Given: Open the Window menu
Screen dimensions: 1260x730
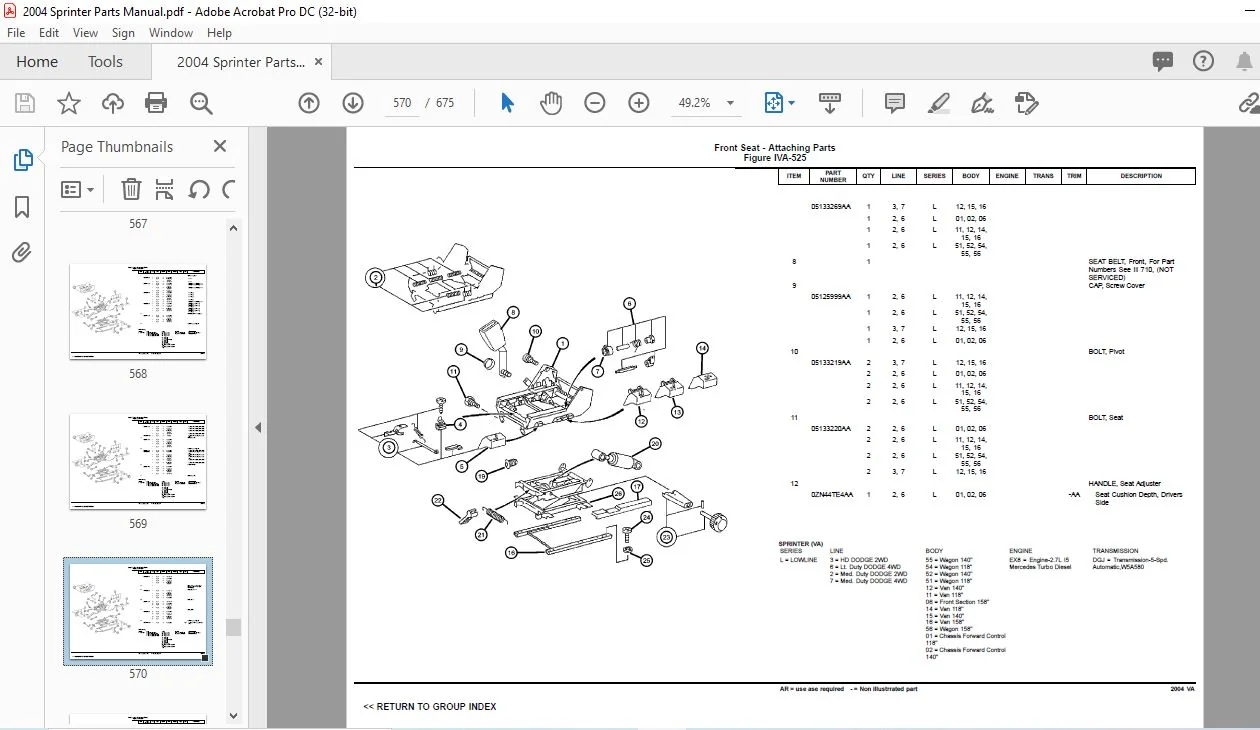Looking at the screenshot, I should click(171, 33).
